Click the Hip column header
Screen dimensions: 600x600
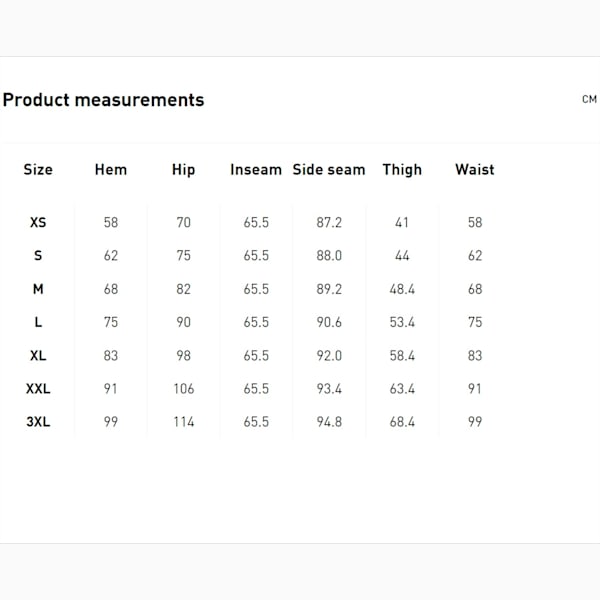(x=184, y=170)
